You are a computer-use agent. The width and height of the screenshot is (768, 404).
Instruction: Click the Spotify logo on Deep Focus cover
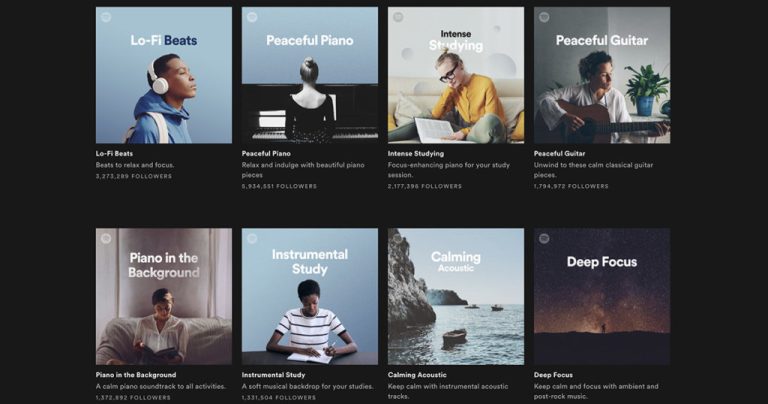(544, 238)
